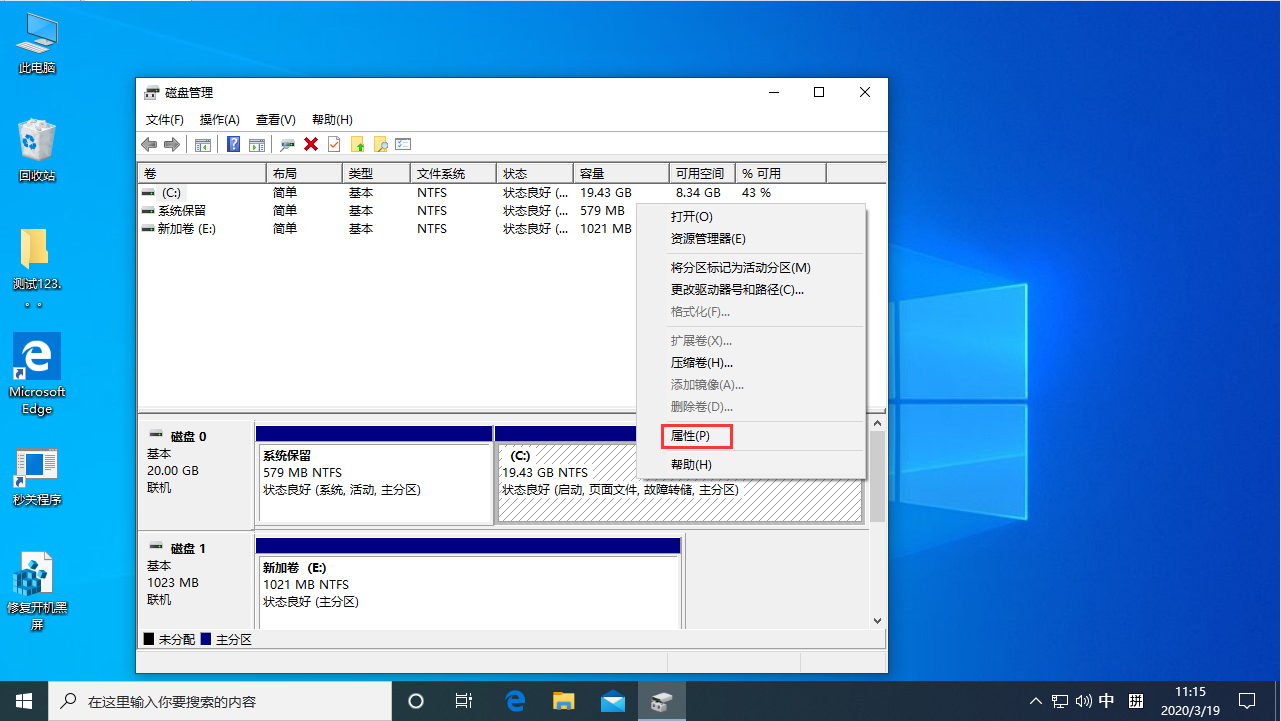1281x721 pixels.
Task: Select 属性(P) from the context menu
Action: [x=696, y=436]
